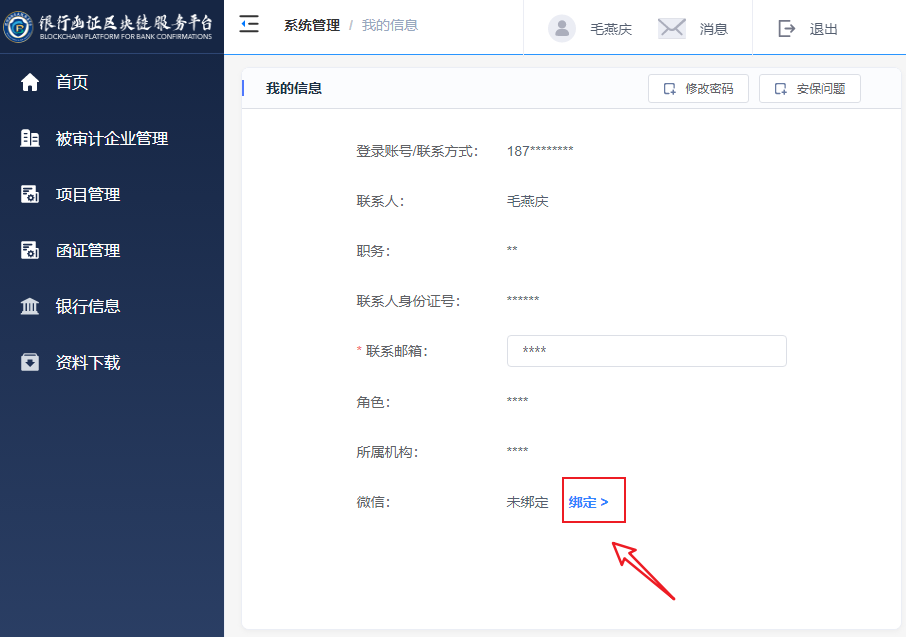This screenshot has height=637, width=906.
Task: Open 银行信息 menu entry
Action: click(x=88, y=307)
